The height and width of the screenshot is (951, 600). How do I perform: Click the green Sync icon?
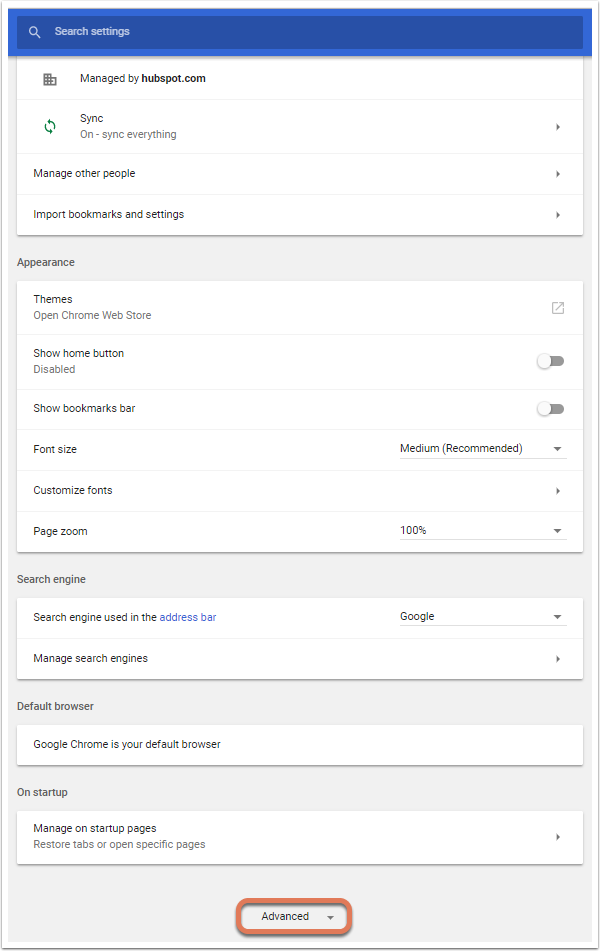pyautogui.click(x=50, y=126)
